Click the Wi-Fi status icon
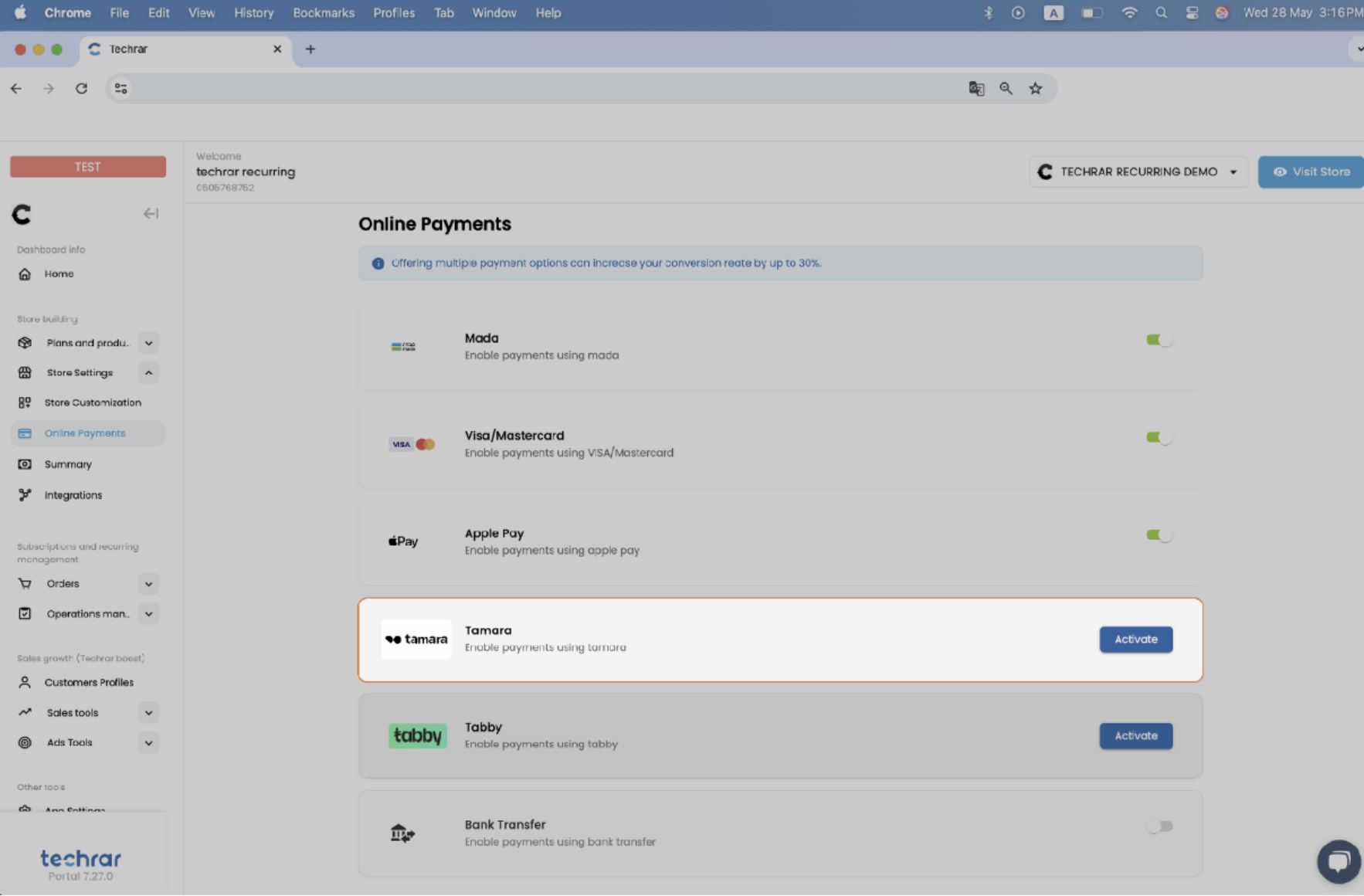The height and width of the screenshot is (896, 1364). (x=1129, y=13)
